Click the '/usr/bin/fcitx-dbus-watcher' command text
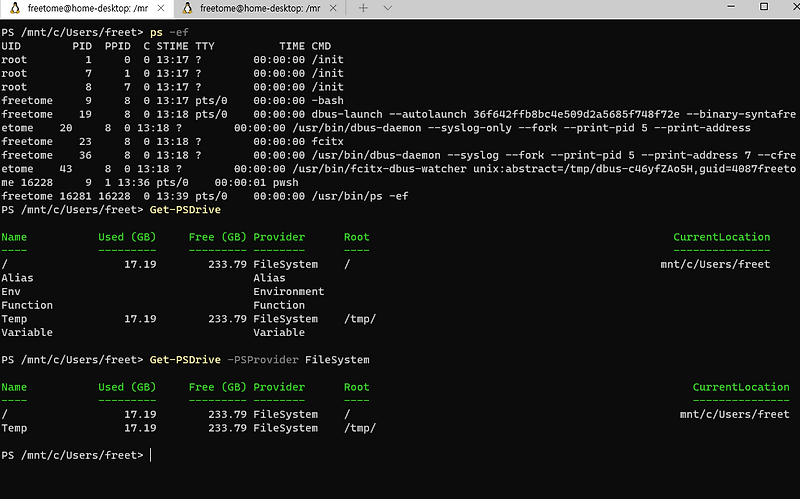The width and height of the screenshot is (800, 499). [379, 169]
